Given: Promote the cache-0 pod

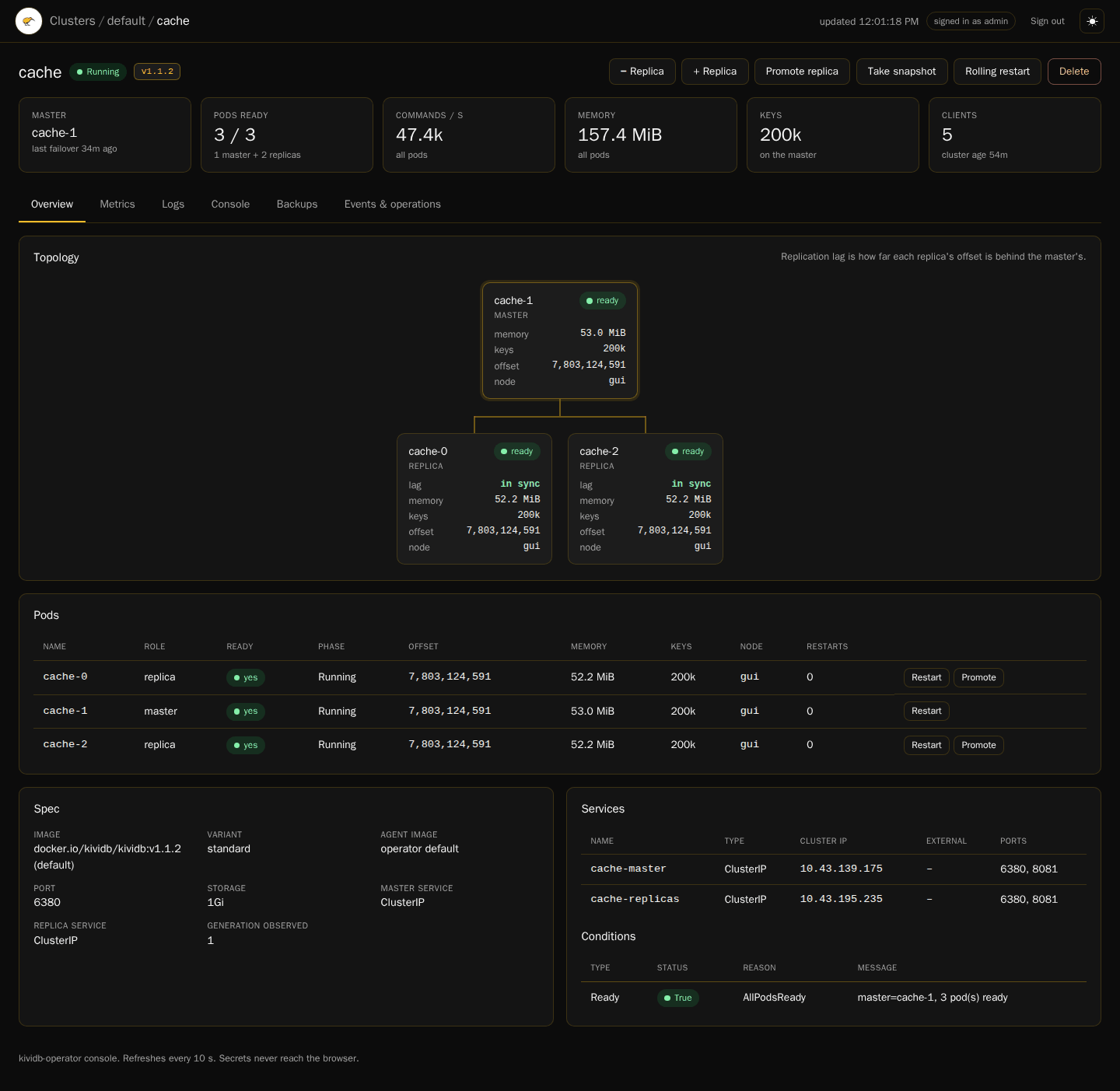Looking at the screenshot, I should click(978, 677).
